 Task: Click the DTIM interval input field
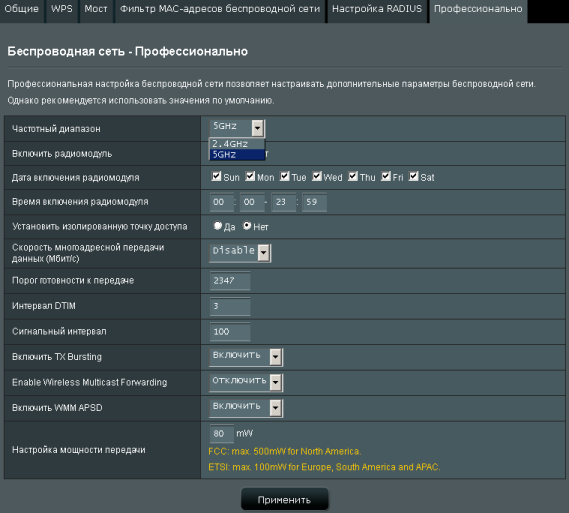pyautogui.click(x=230, y=307)
